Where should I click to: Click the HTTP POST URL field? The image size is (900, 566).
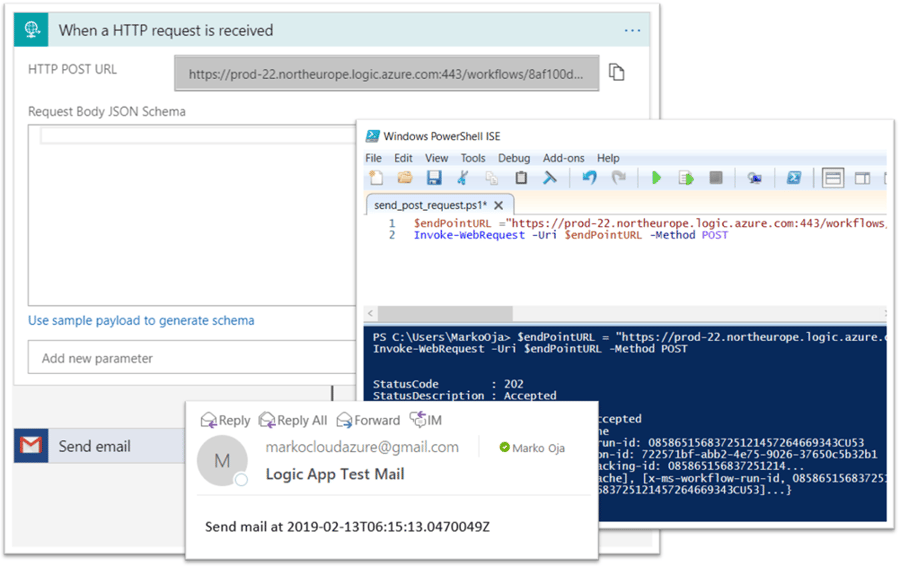click(386, 73)
